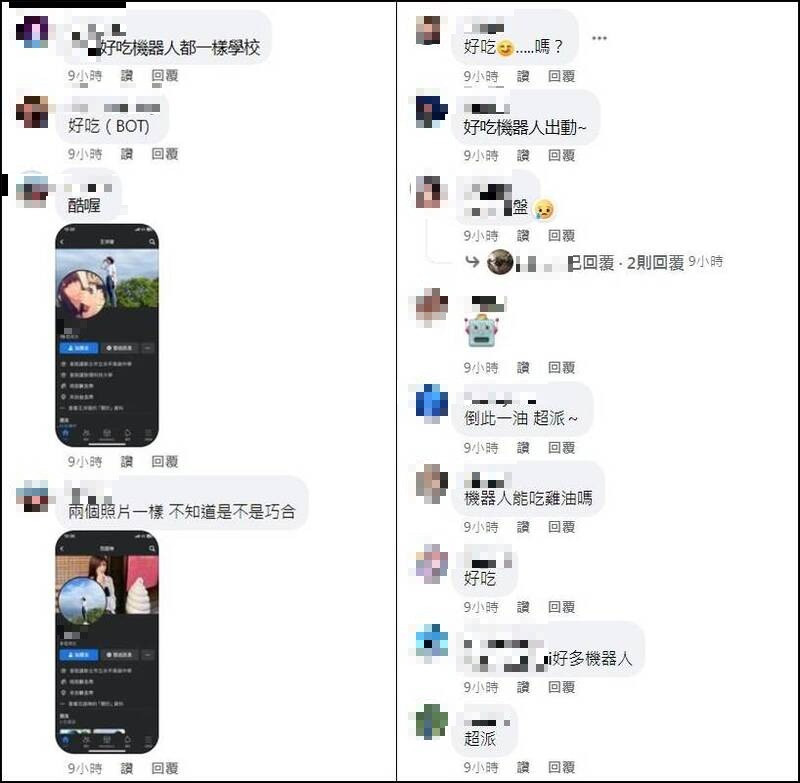Click the 9小時 timestamp under 酷喔 comment
The height and width of the screenshot is (783, 800).
click(85, 461)
